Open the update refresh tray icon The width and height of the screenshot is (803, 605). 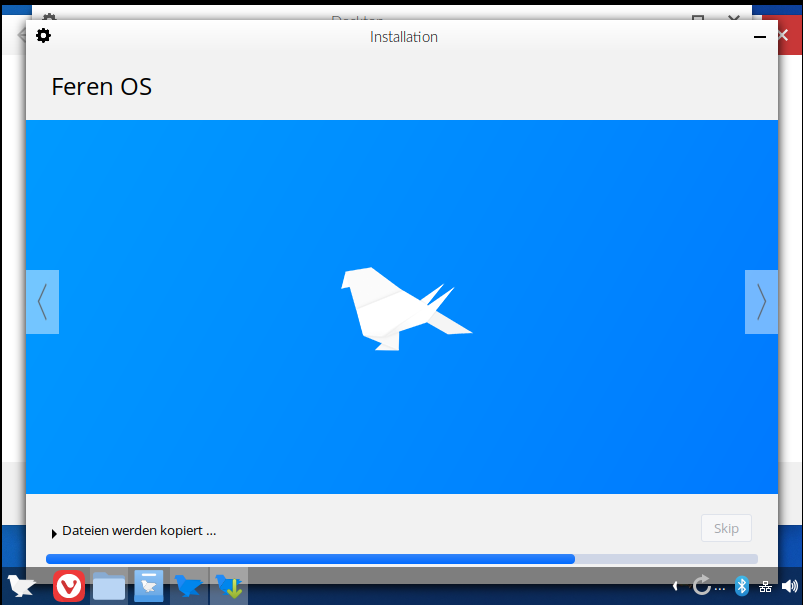(x=702, y=586)
